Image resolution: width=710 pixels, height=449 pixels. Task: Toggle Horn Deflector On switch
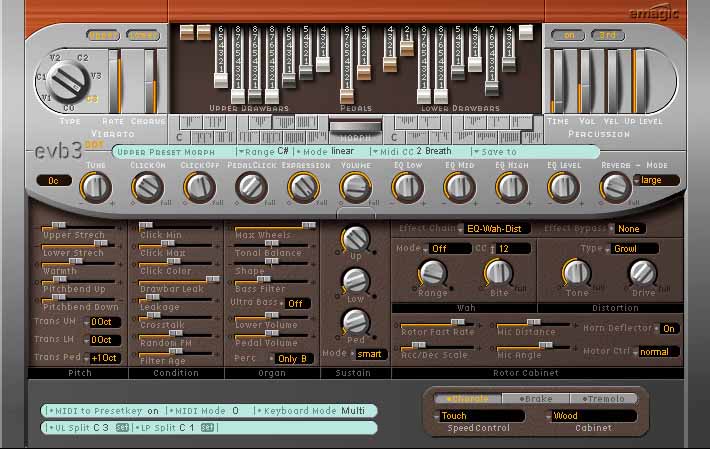pyautogui.click(x=668, y=329)
